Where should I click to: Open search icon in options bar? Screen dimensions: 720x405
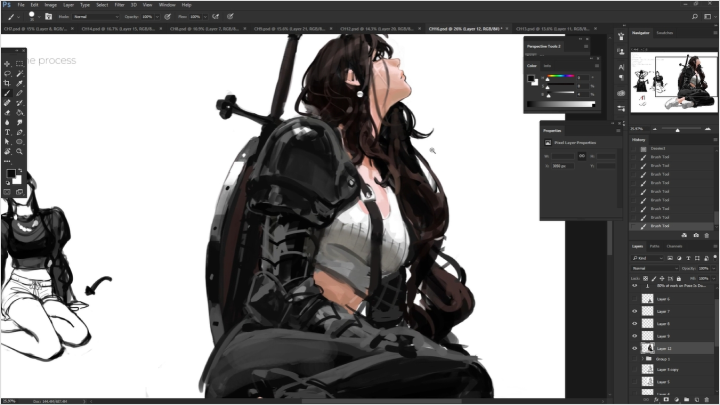695,17
